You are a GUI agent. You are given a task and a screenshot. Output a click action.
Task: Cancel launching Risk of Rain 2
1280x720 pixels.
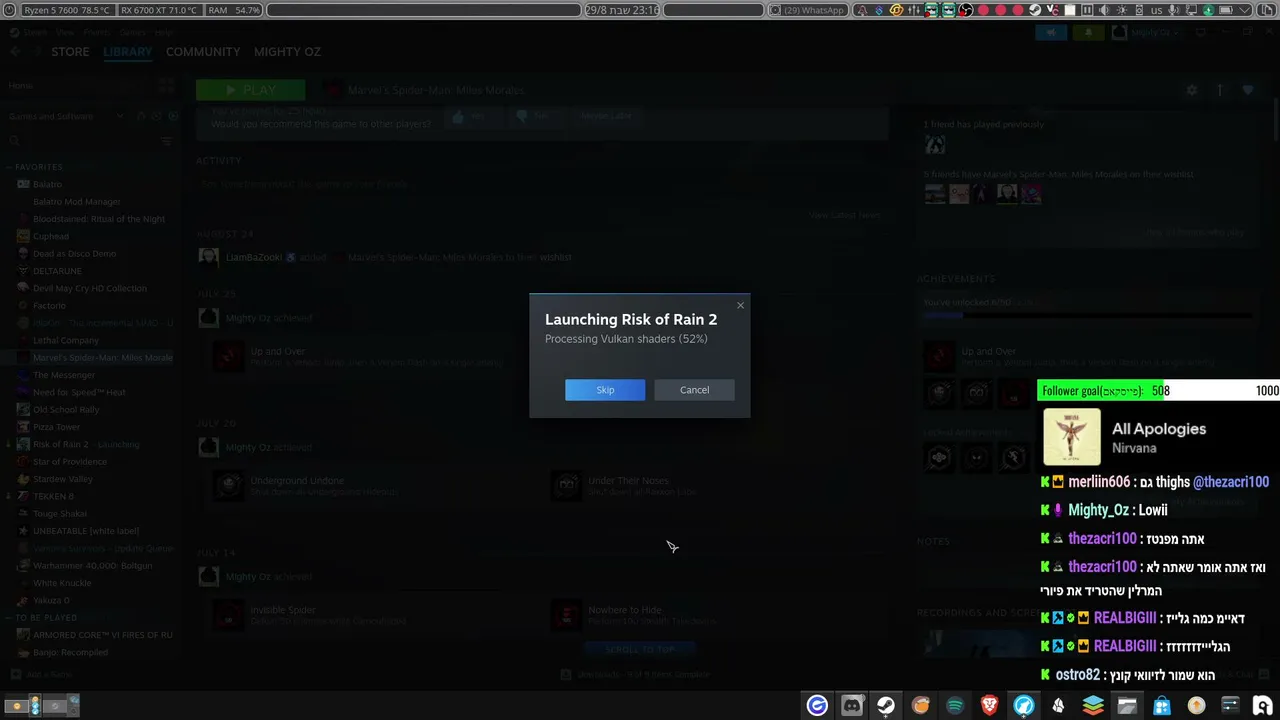click(x=694, y=390)
